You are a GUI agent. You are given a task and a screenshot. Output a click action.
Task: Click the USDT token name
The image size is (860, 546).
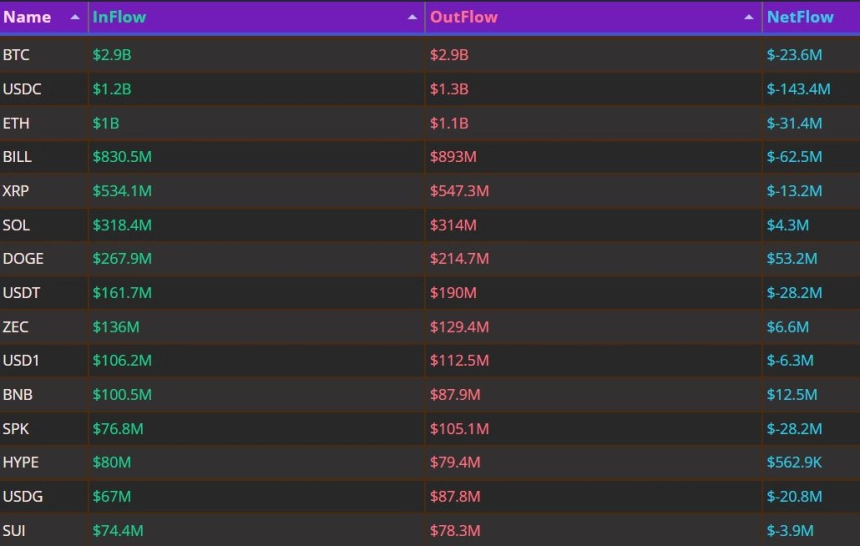(21, 292)
